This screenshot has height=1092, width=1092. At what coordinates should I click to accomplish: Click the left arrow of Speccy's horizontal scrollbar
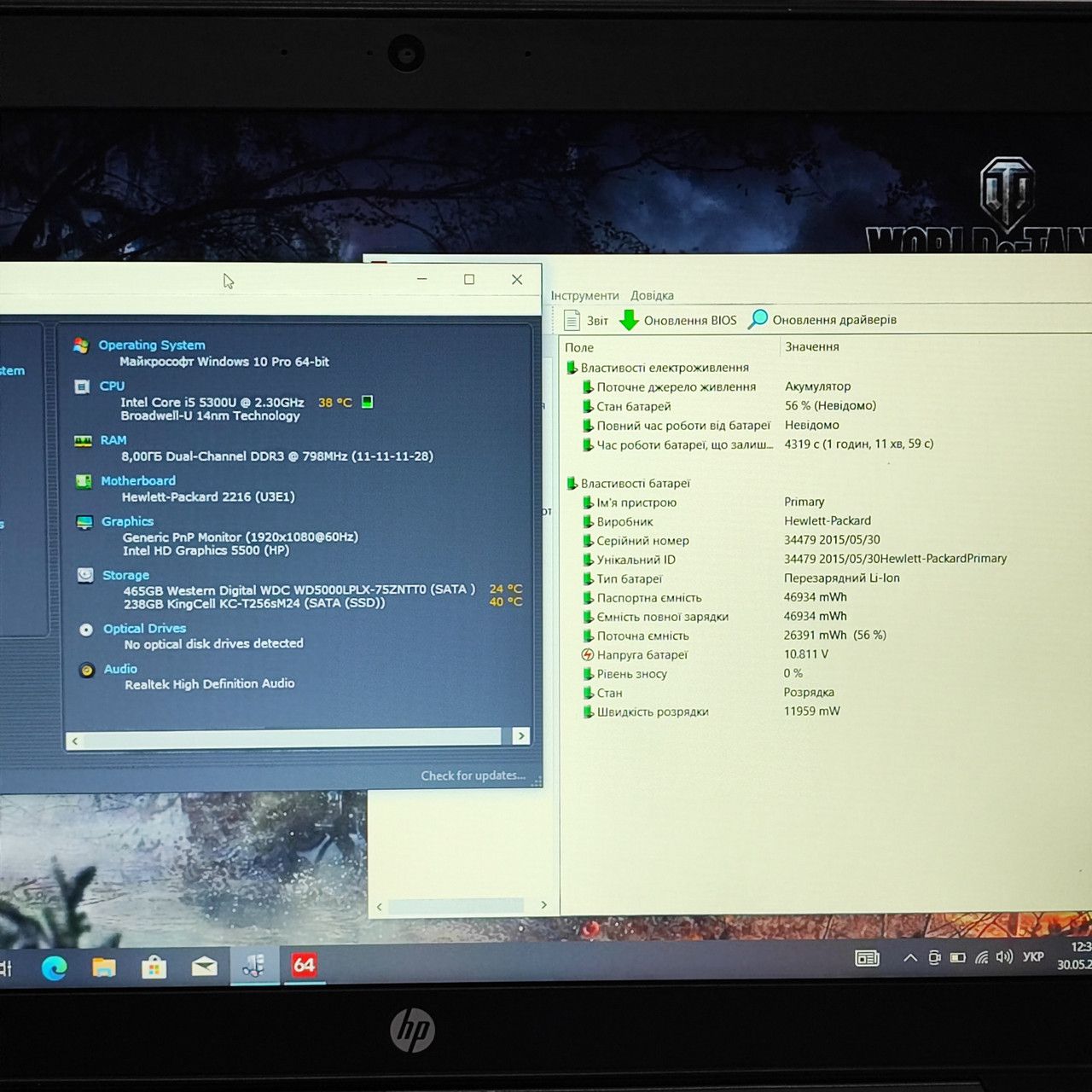[x=75, y=741]
